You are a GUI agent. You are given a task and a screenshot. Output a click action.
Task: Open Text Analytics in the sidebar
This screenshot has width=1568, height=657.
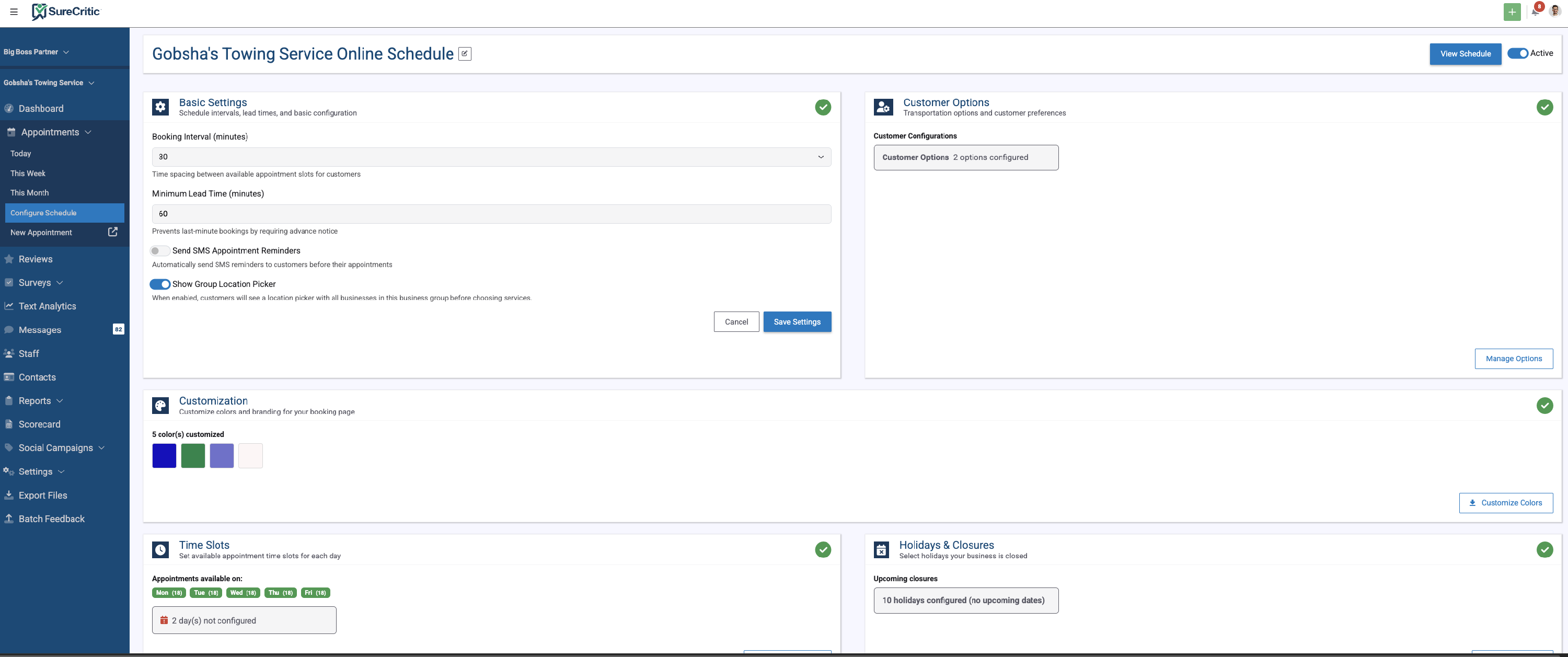coord(48,306)
